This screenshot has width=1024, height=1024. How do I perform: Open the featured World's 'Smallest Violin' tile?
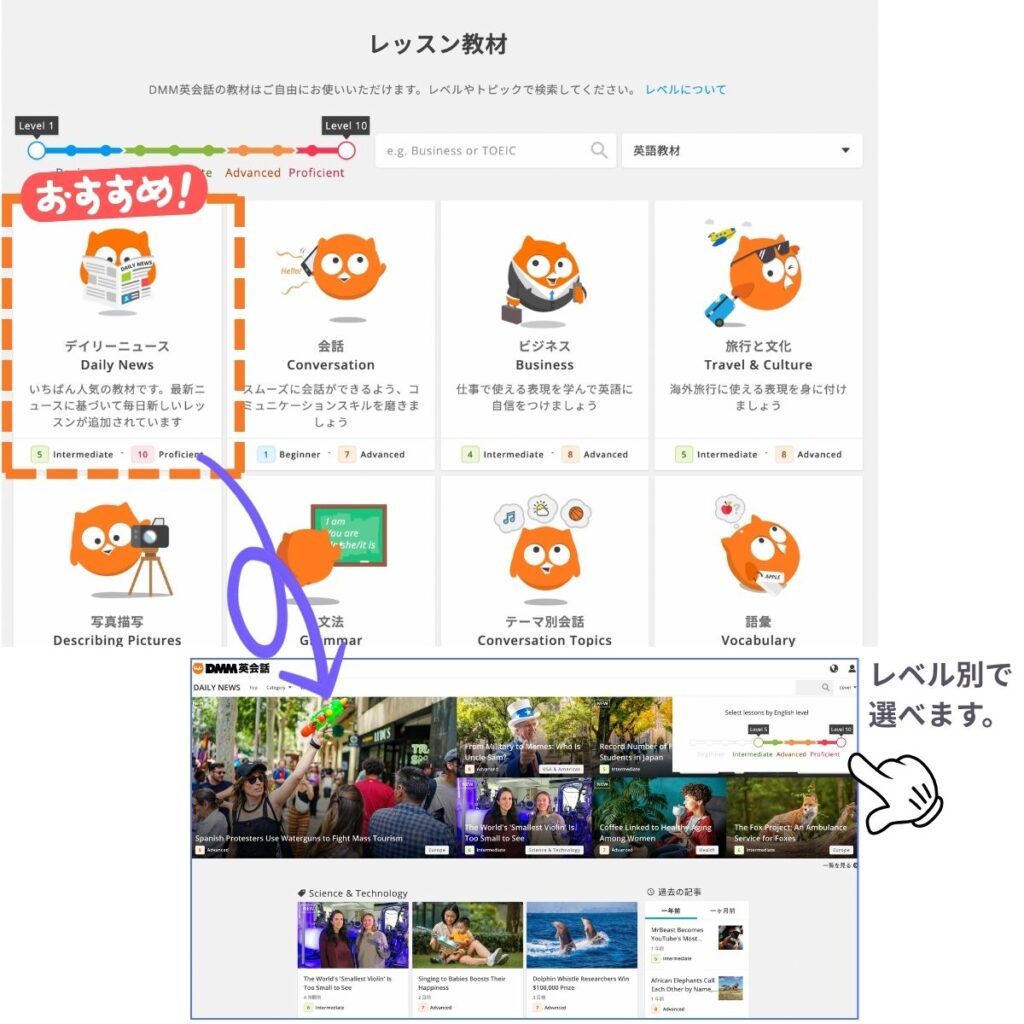point(524,817)
